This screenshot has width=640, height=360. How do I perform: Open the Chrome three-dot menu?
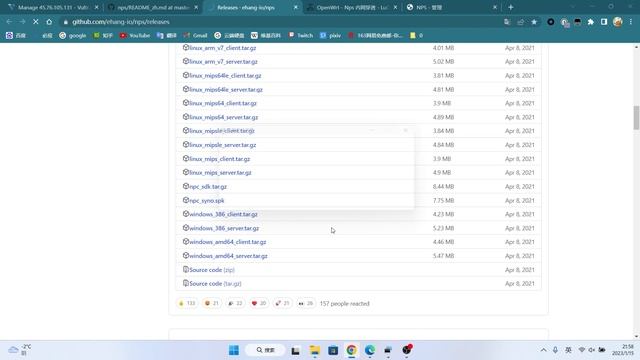[631, 22]
